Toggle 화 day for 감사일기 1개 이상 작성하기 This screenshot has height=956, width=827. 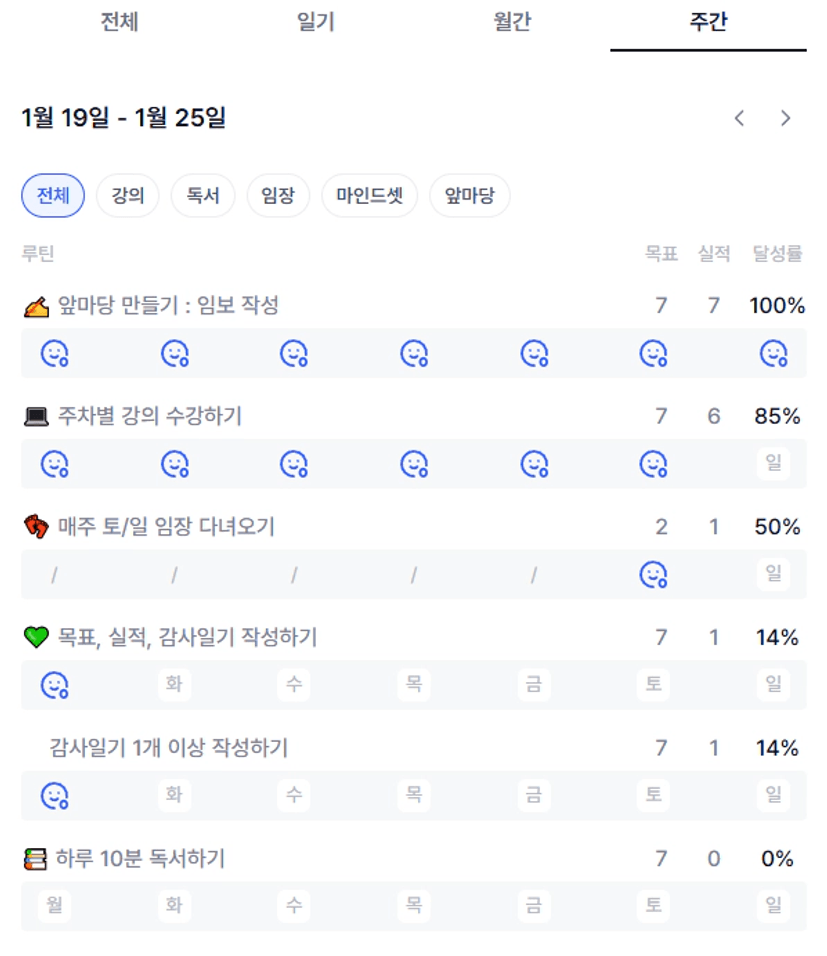[x=174, y=795]
